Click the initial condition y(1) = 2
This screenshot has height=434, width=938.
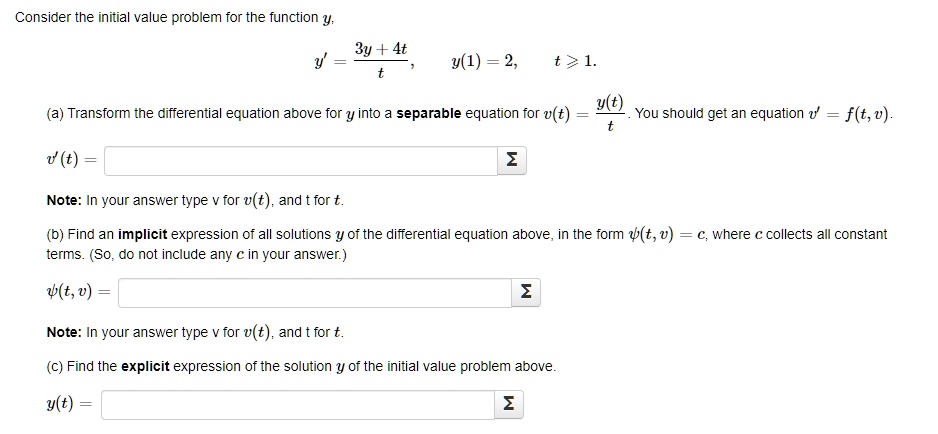pyautogui.click(x=485, y=62)
